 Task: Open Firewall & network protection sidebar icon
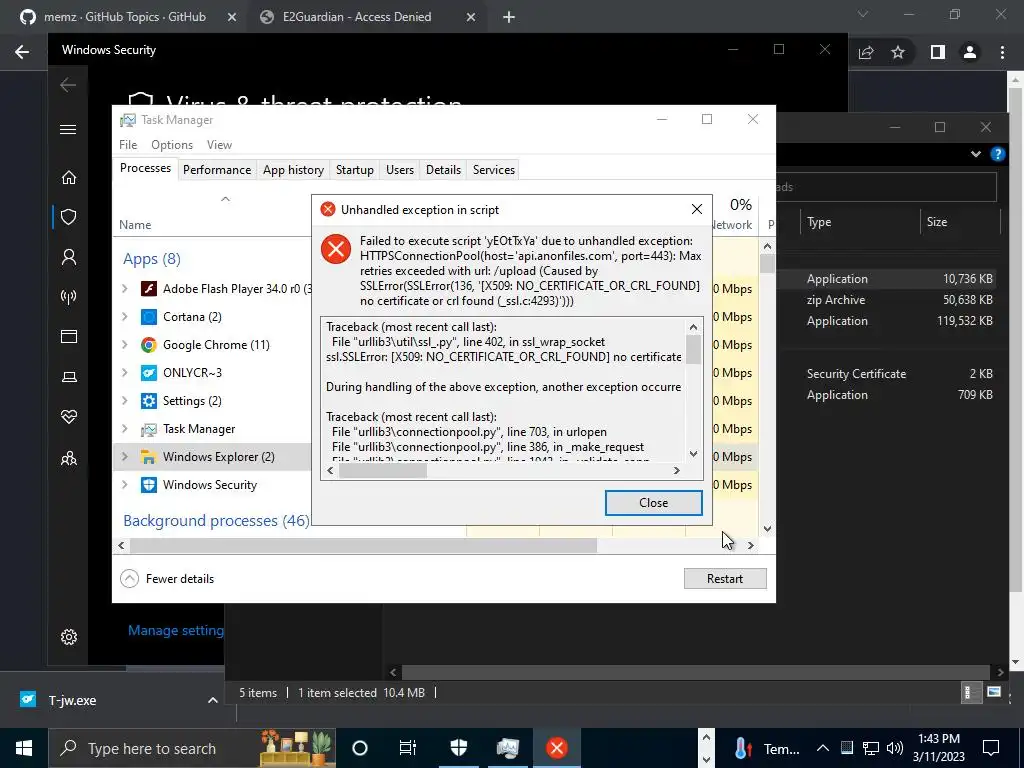[69, 297]
